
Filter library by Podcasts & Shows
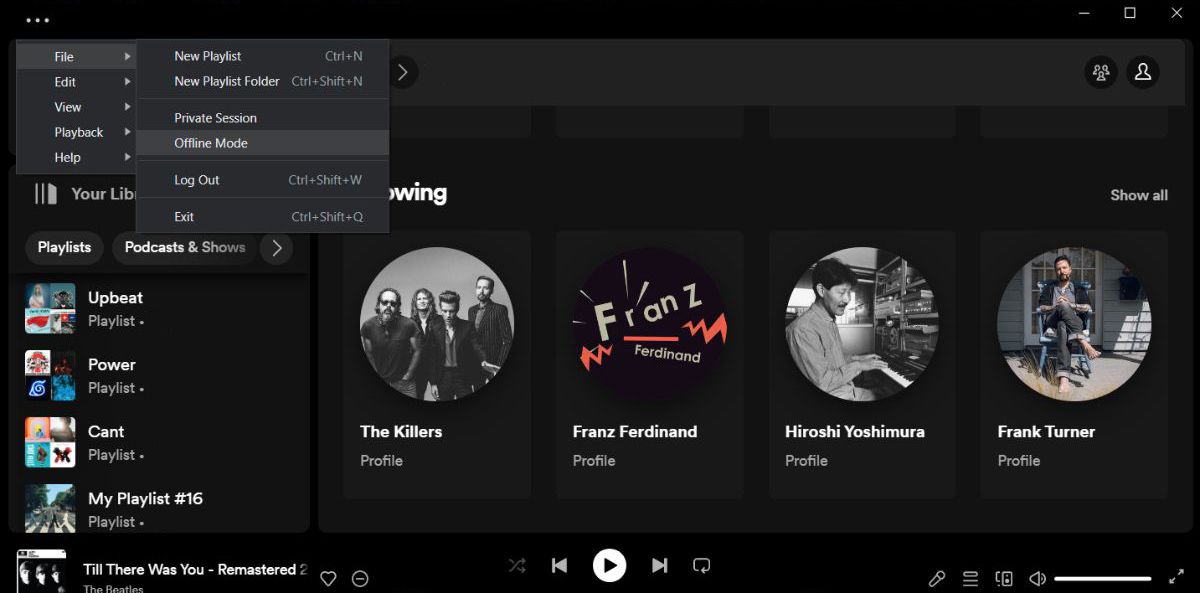(185, 248)
